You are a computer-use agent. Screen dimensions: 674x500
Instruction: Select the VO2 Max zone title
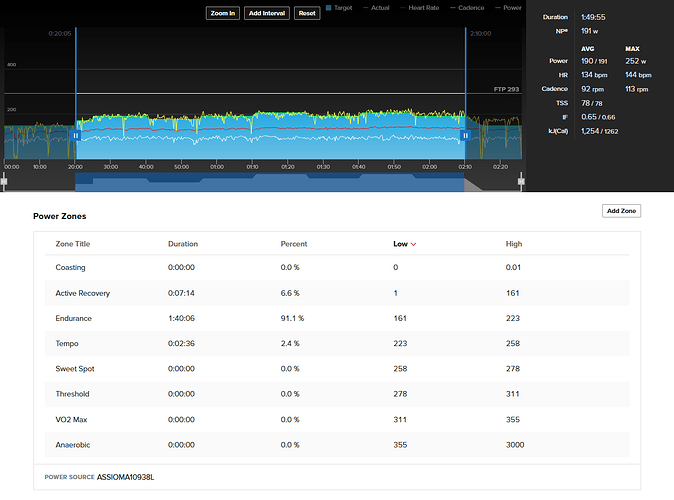pyautogui.click(x=71, y=420)
